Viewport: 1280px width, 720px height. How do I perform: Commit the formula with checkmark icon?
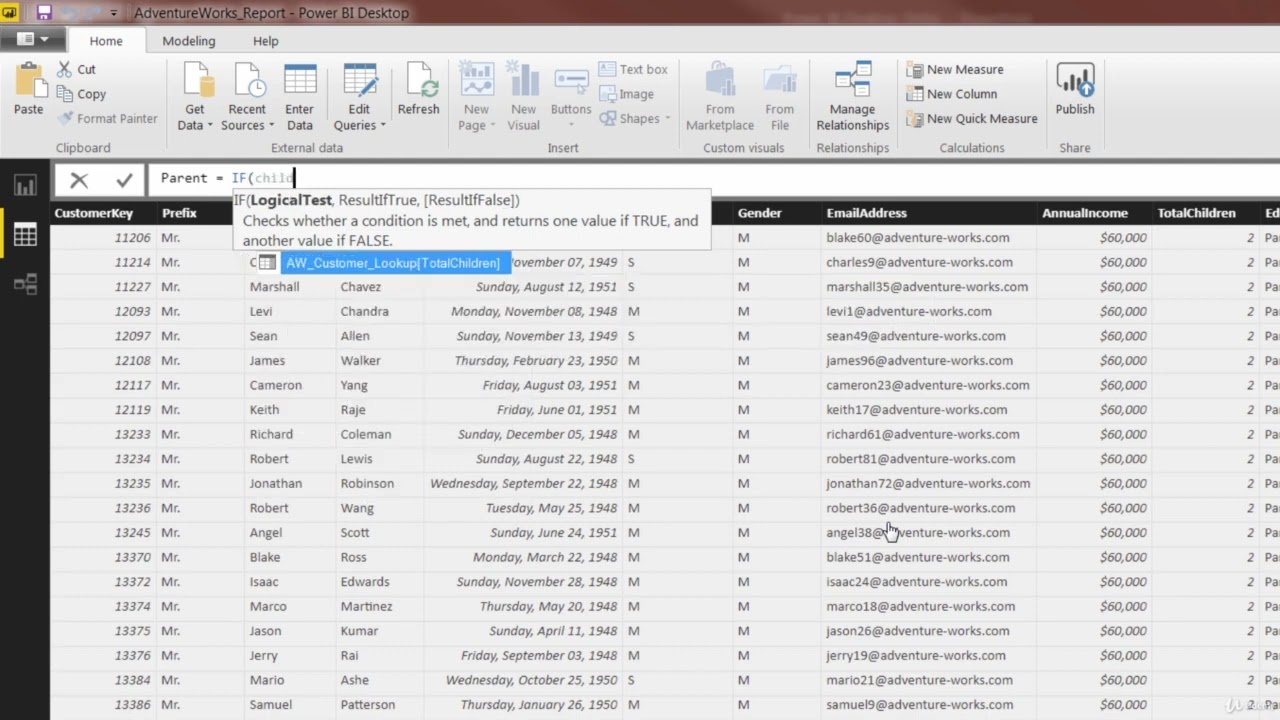[124, 180]
